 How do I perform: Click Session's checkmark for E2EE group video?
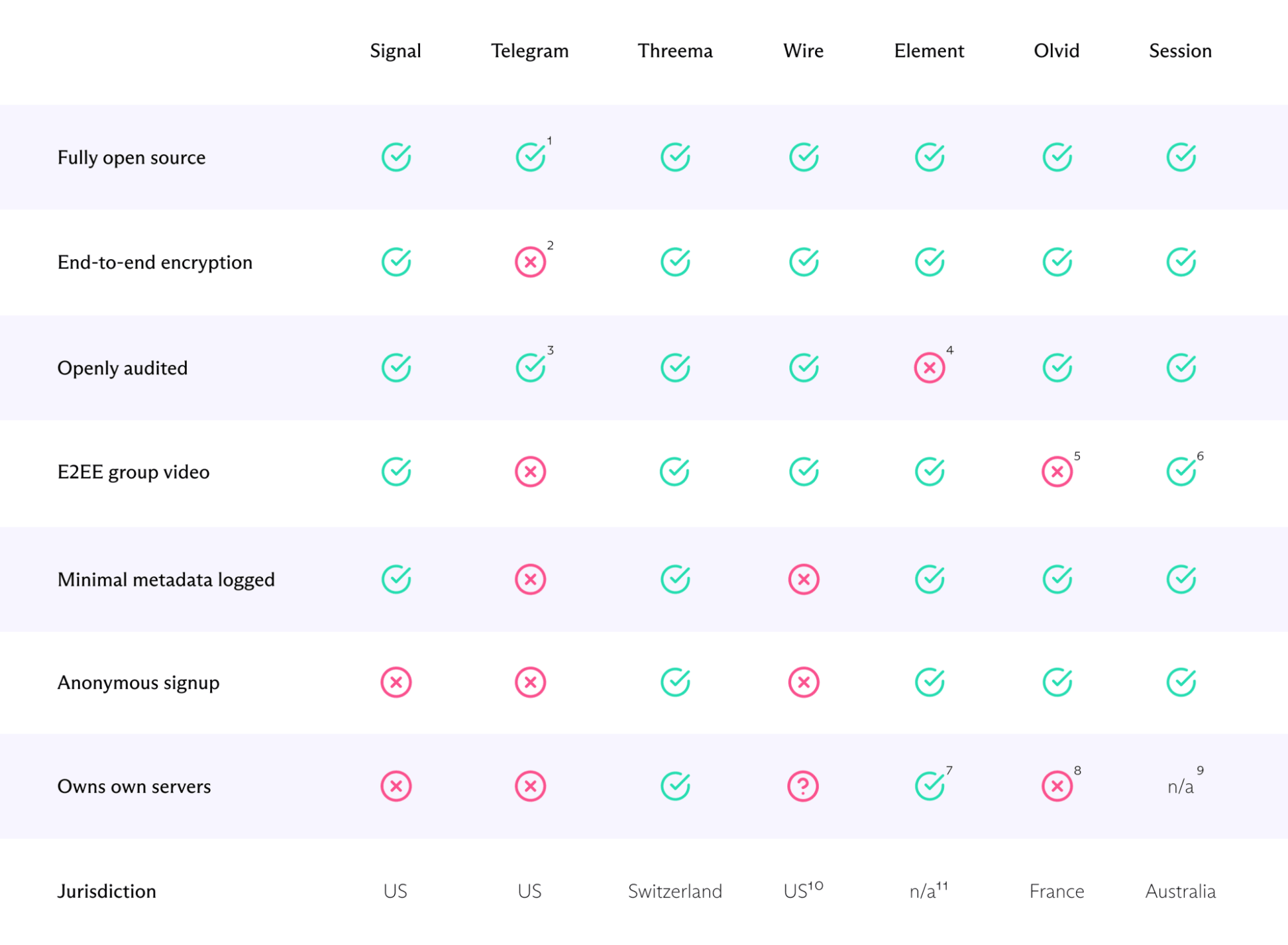point(1180,472)
